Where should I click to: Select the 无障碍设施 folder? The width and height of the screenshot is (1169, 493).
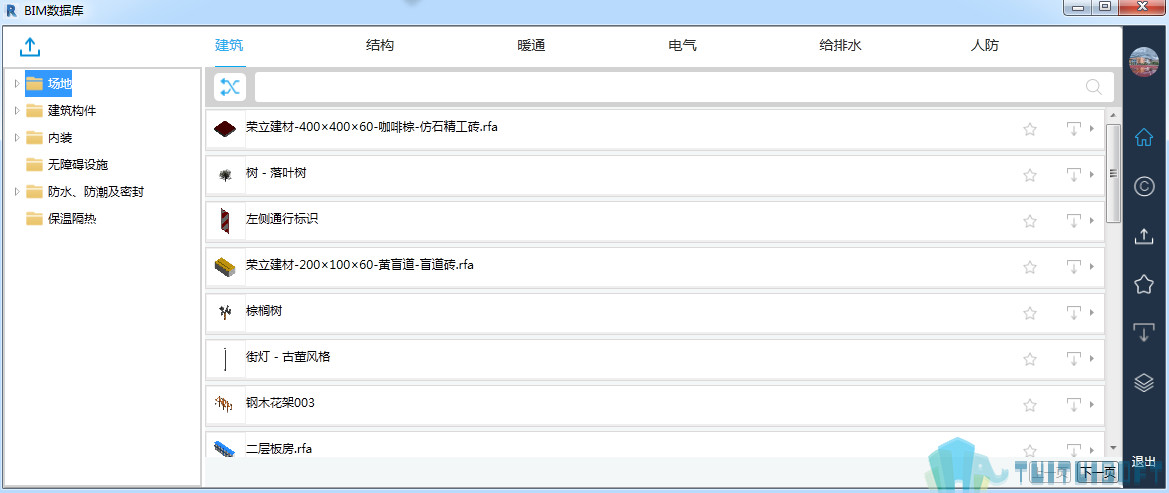click(x=77, y=165)
